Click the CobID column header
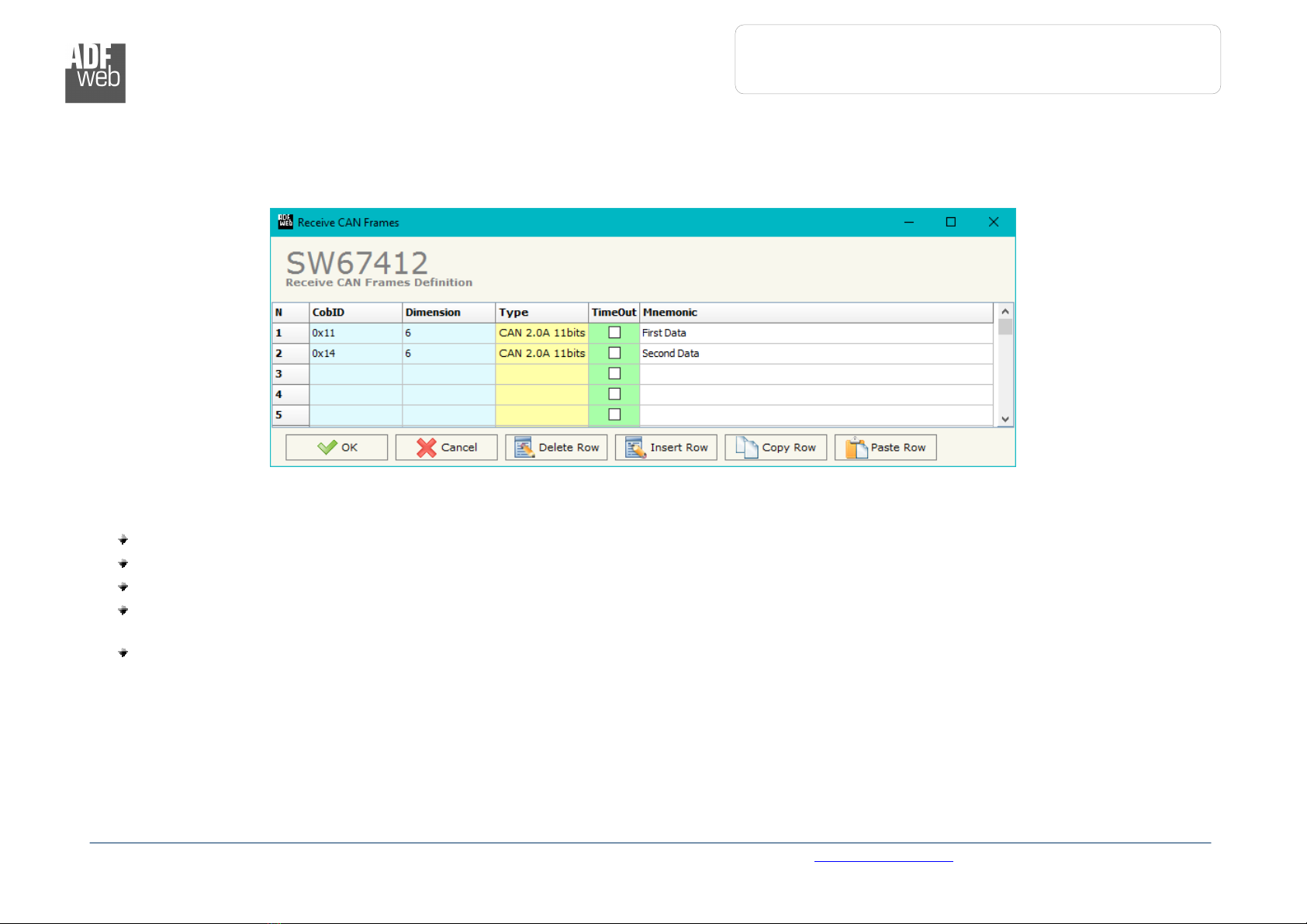 click(355, 313)
